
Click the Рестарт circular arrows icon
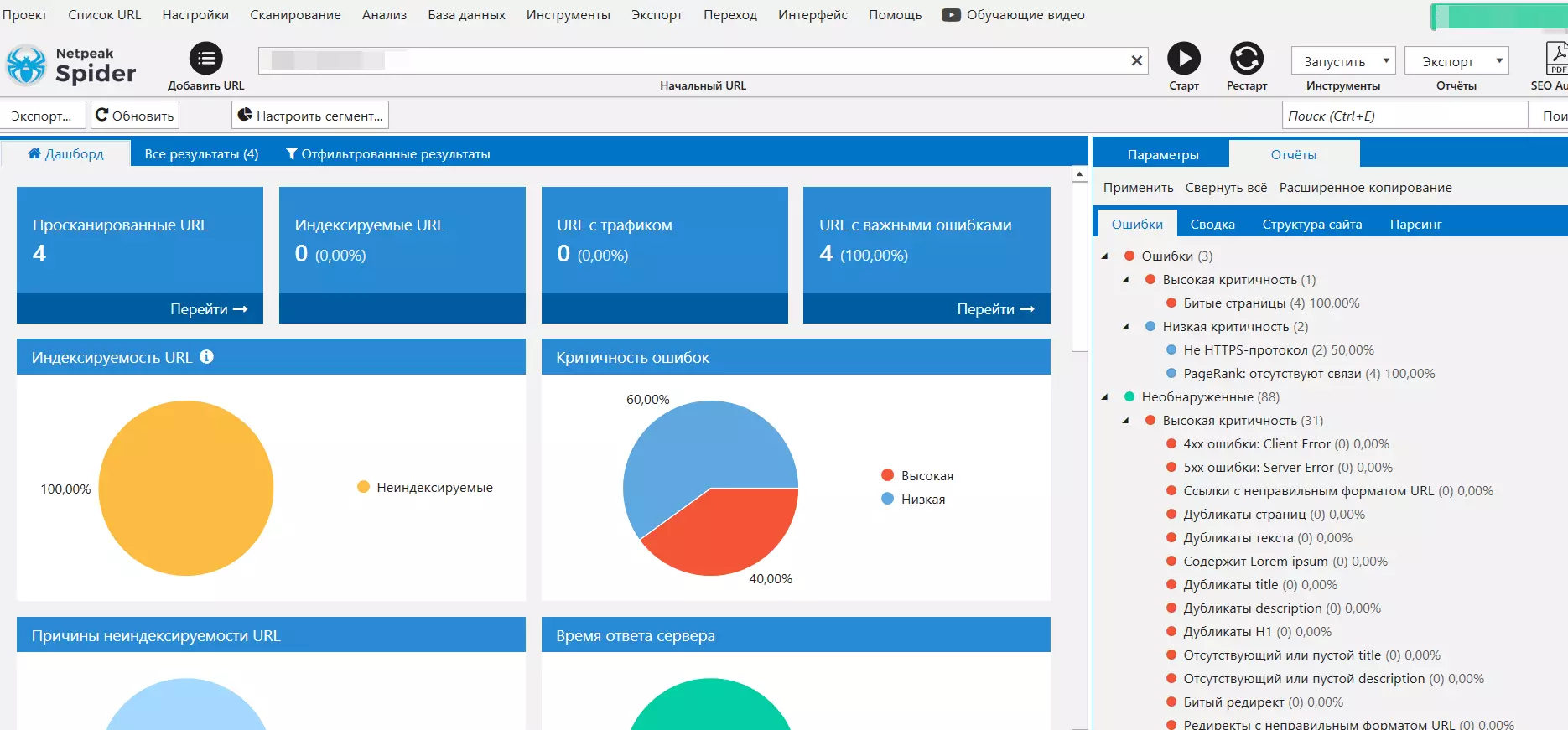pyautogui.click(x=1247, y=59)
